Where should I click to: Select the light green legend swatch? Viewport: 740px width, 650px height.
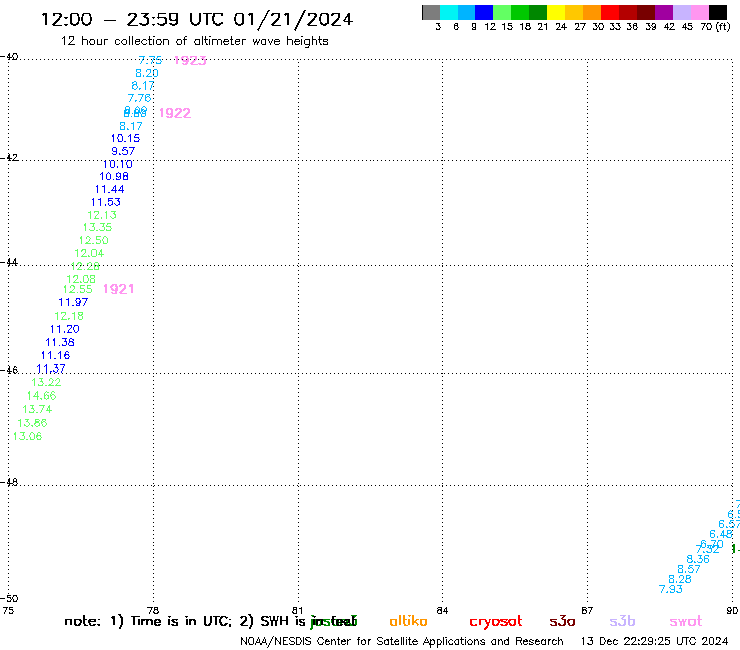click(502, 12)
